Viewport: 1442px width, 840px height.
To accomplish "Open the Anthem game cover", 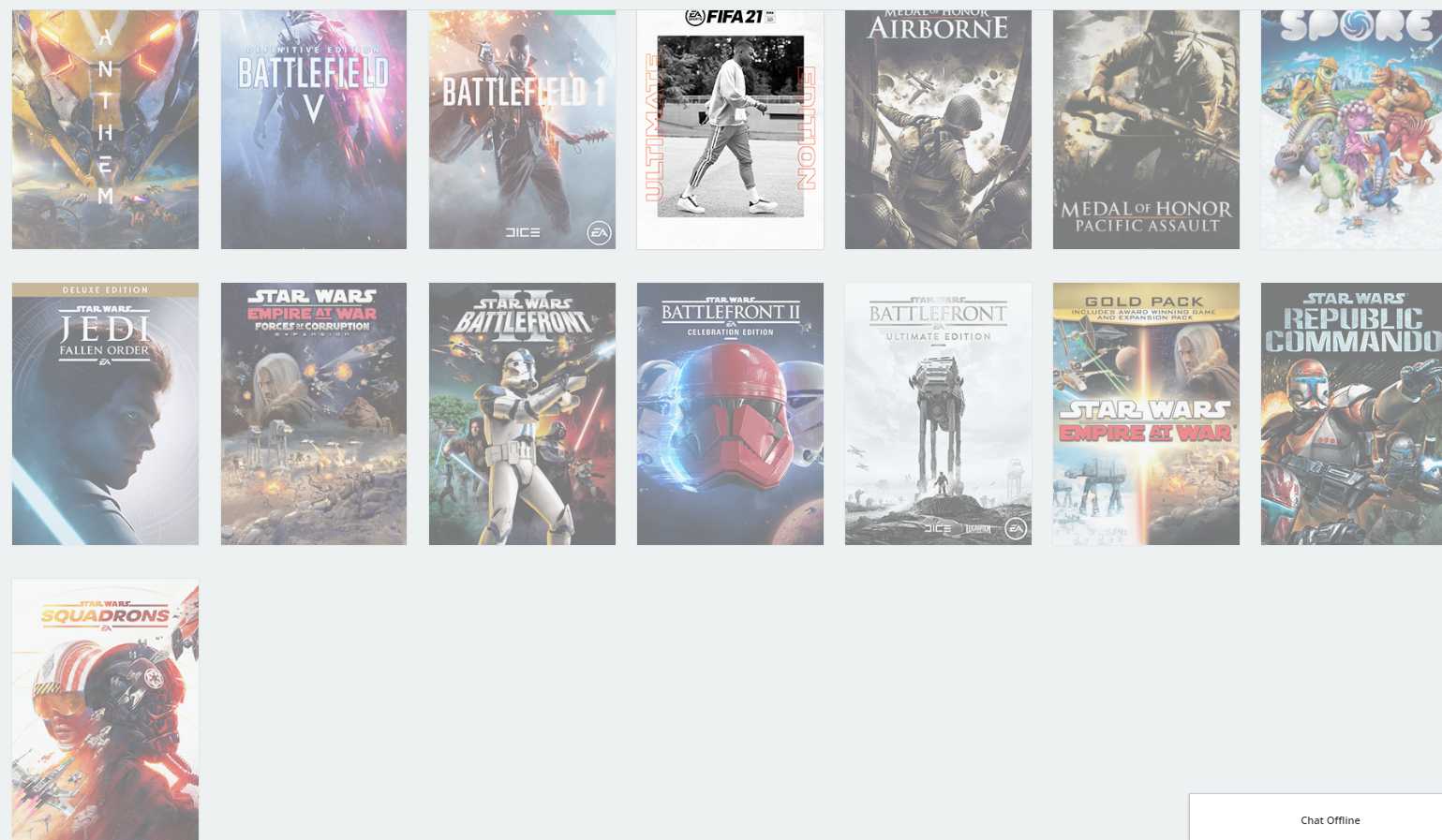I will [x=105, y=129].
